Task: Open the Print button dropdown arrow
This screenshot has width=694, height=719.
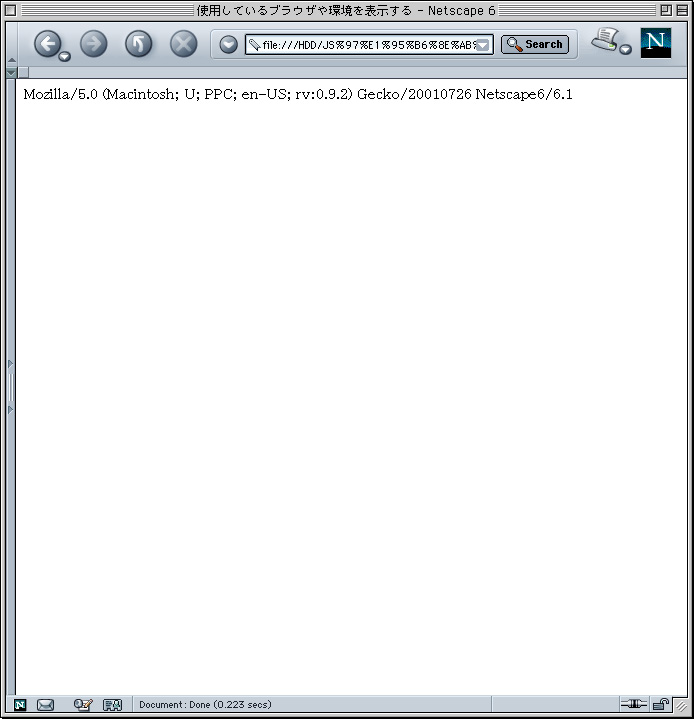Action: pos(625,49)
